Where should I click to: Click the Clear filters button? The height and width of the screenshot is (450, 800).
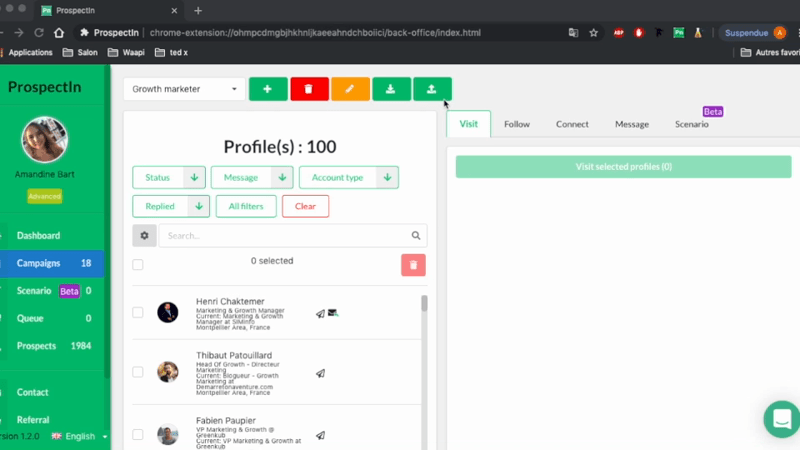(x=305, y=206)
